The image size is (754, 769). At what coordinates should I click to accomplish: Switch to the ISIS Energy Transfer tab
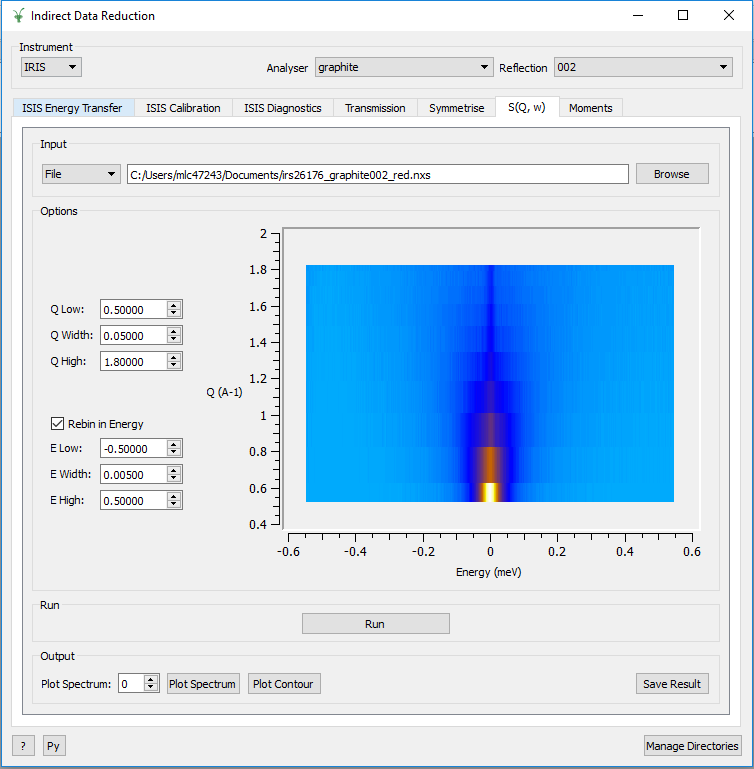72,108
